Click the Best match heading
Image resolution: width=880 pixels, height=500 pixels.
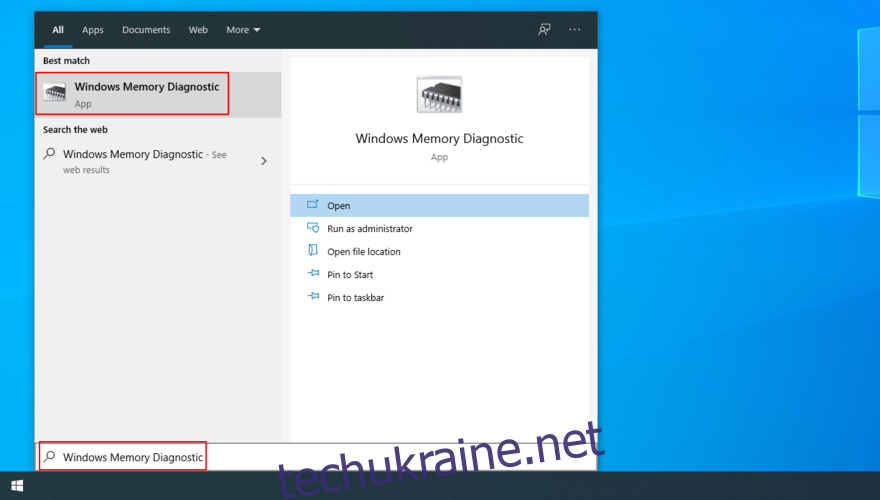[66, 61]
